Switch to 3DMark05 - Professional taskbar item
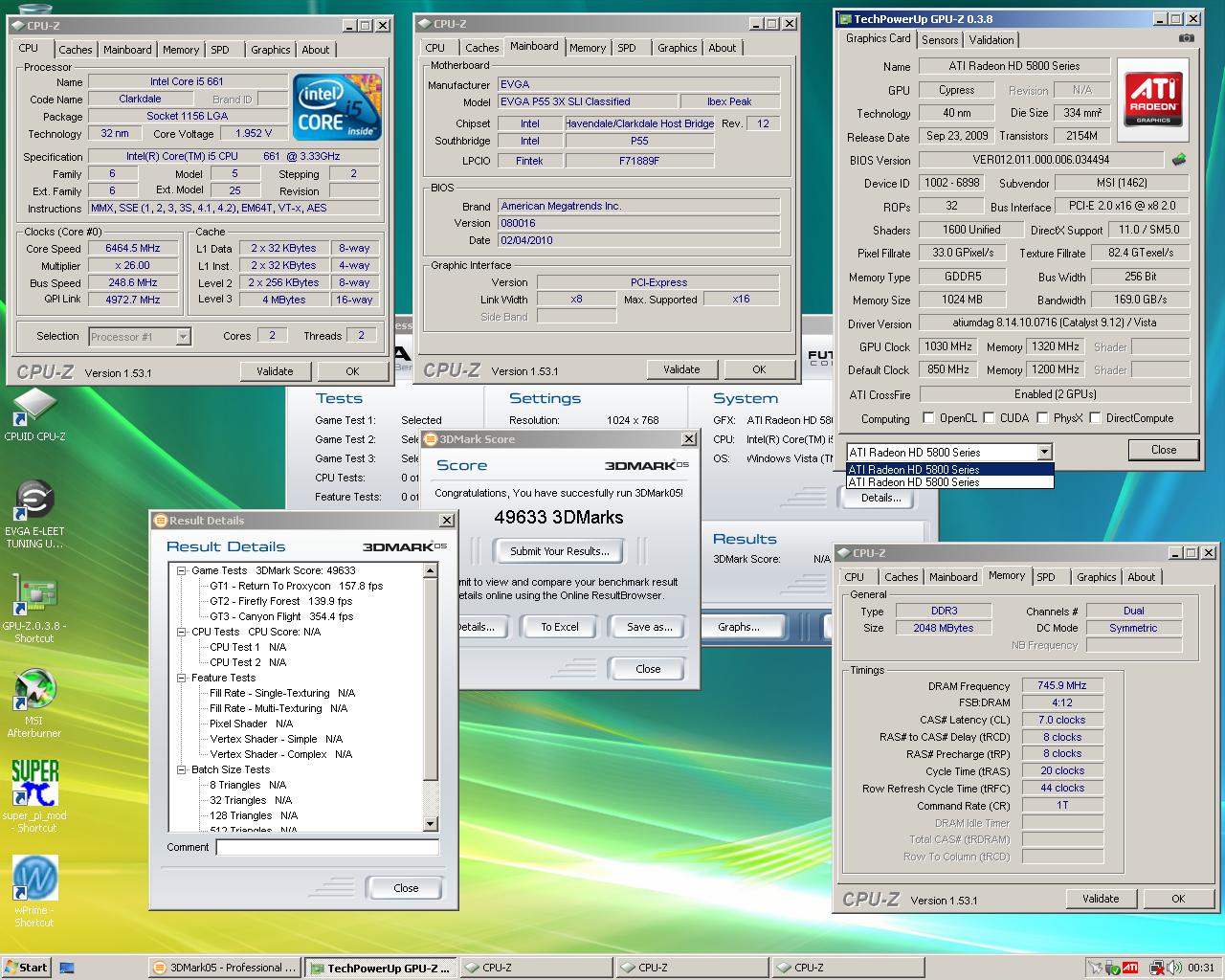 click(x=225, y=968)
